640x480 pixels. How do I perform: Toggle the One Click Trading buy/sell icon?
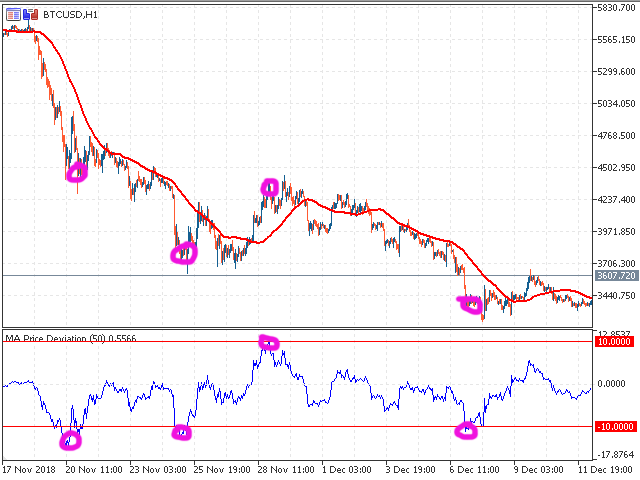click(x=31, y=15)
